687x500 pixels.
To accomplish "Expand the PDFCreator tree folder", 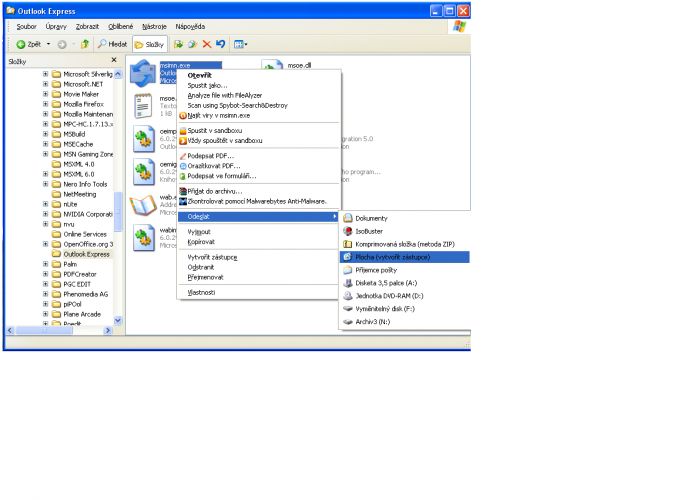I will click(46, 274).
